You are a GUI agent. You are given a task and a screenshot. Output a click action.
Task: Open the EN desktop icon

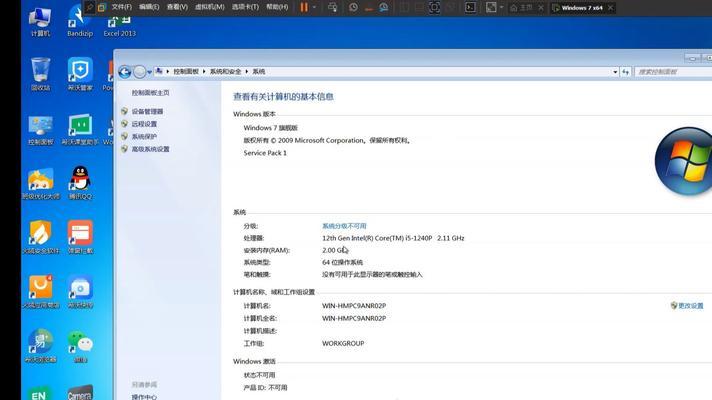tap(39, 393)
